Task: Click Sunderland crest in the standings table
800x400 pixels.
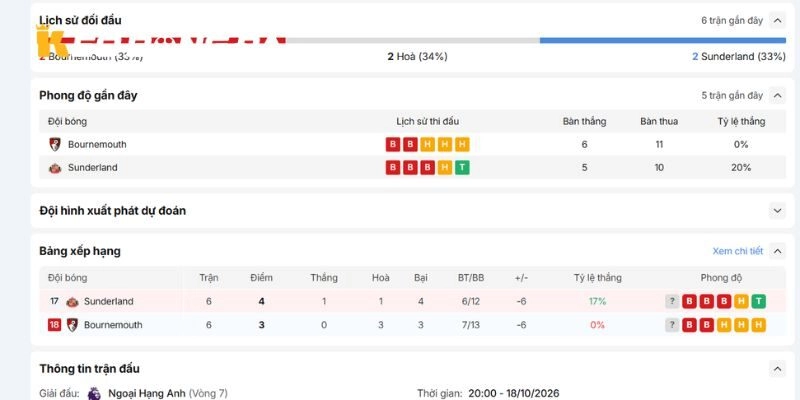Action: coord(72,302)
